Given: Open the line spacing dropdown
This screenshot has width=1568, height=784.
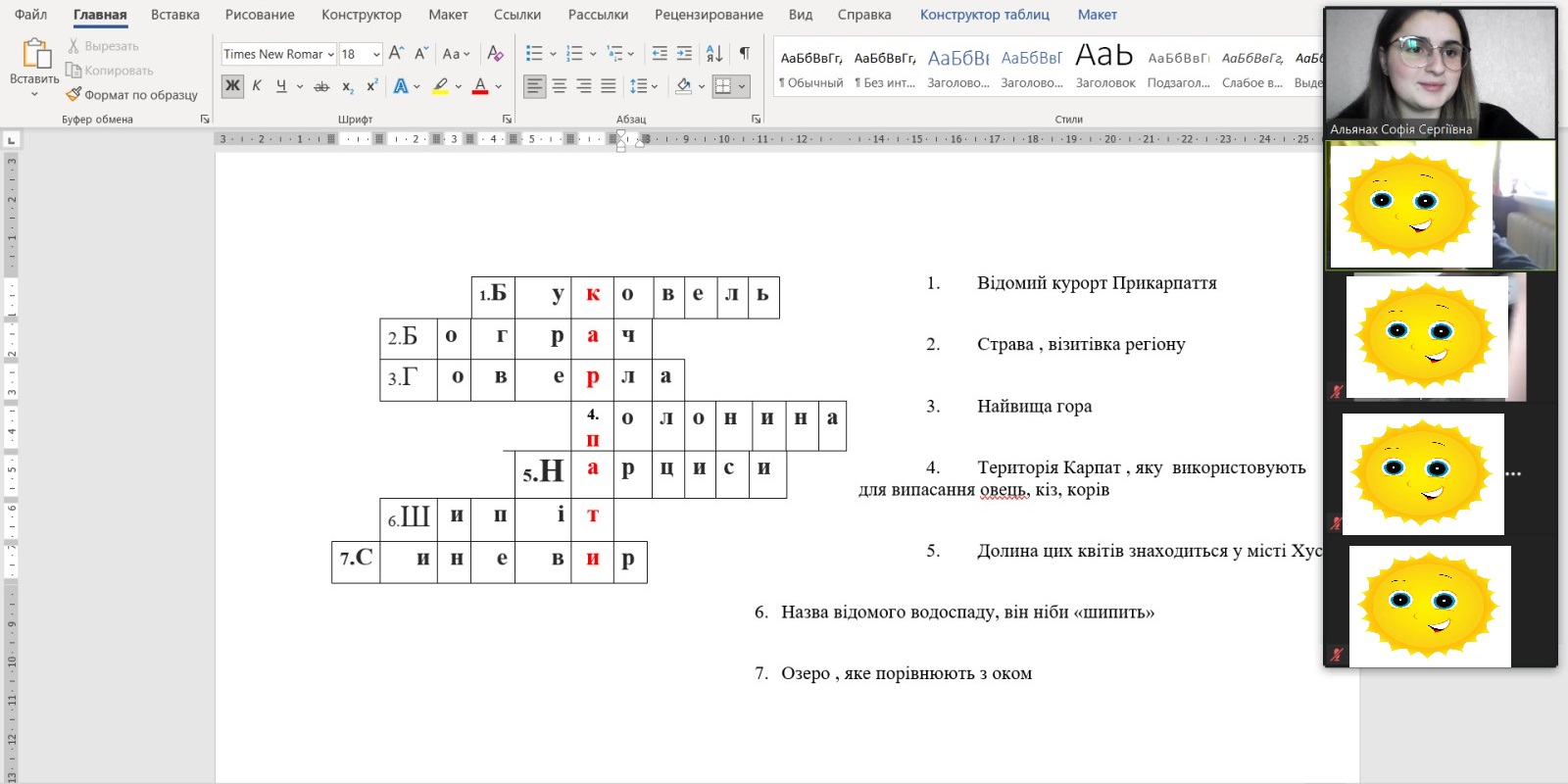Looking at the screenshot, I should (644, 86).
